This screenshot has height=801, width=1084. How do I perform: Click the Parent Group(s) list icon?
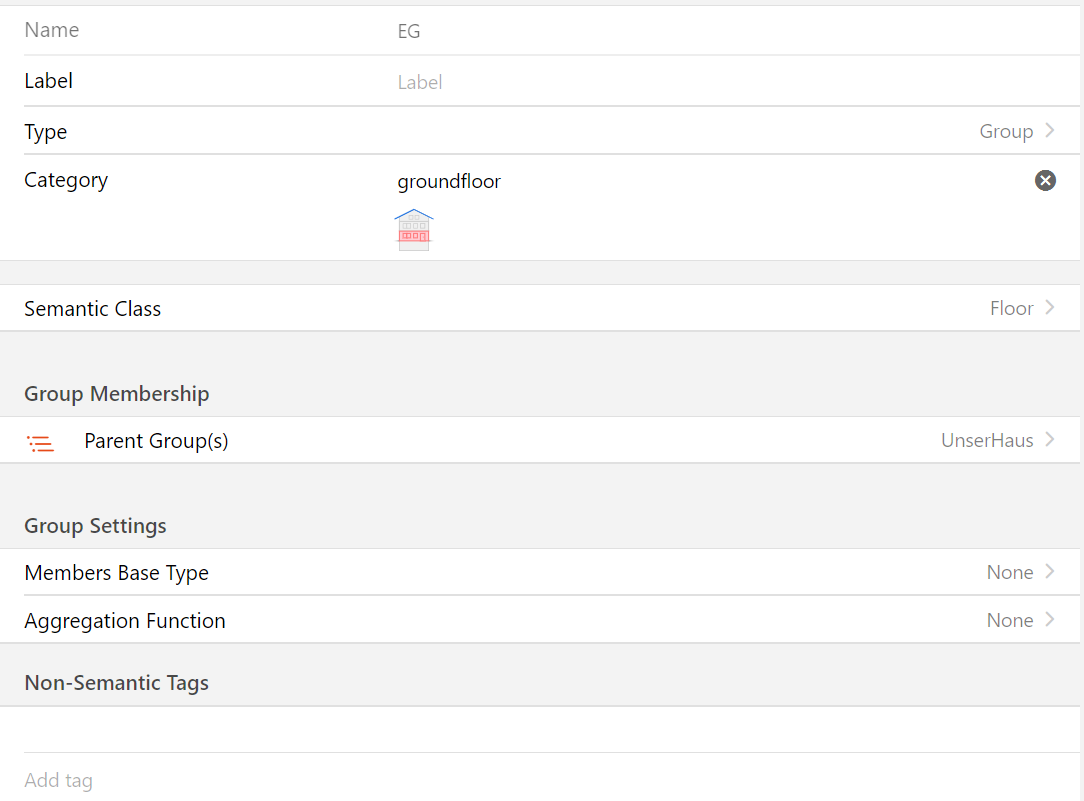(x=40, y=442)
